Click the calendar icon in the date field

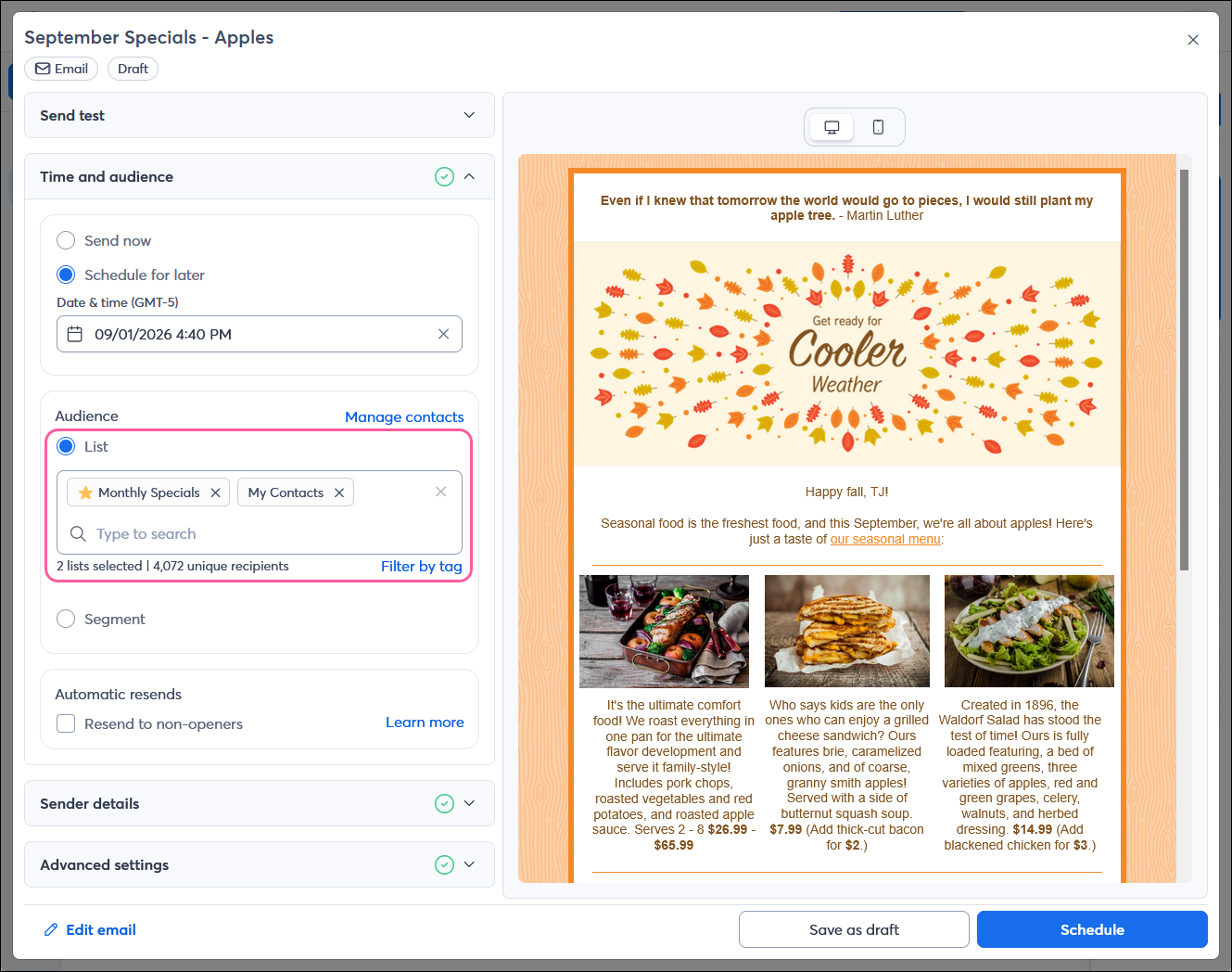coord(75,333)
